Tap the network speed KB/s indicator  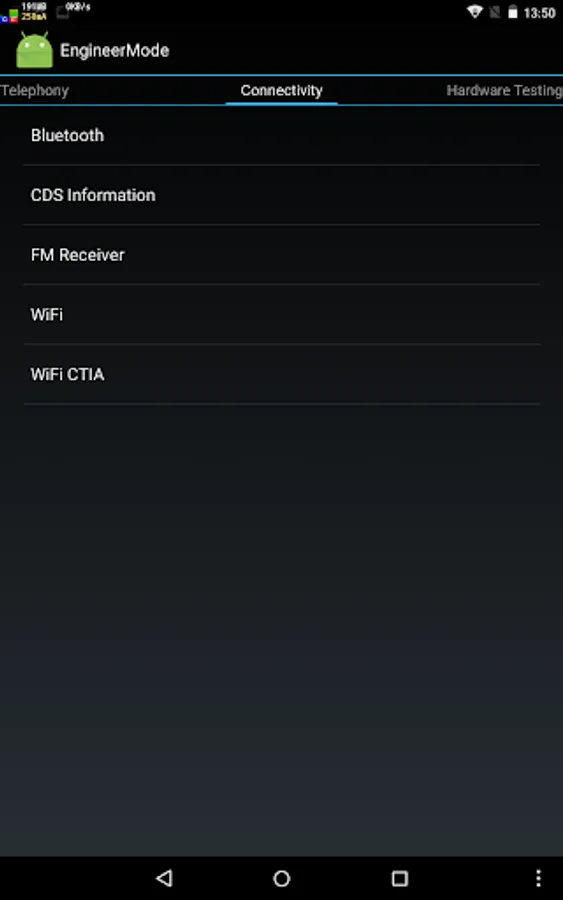click(73, 10)
